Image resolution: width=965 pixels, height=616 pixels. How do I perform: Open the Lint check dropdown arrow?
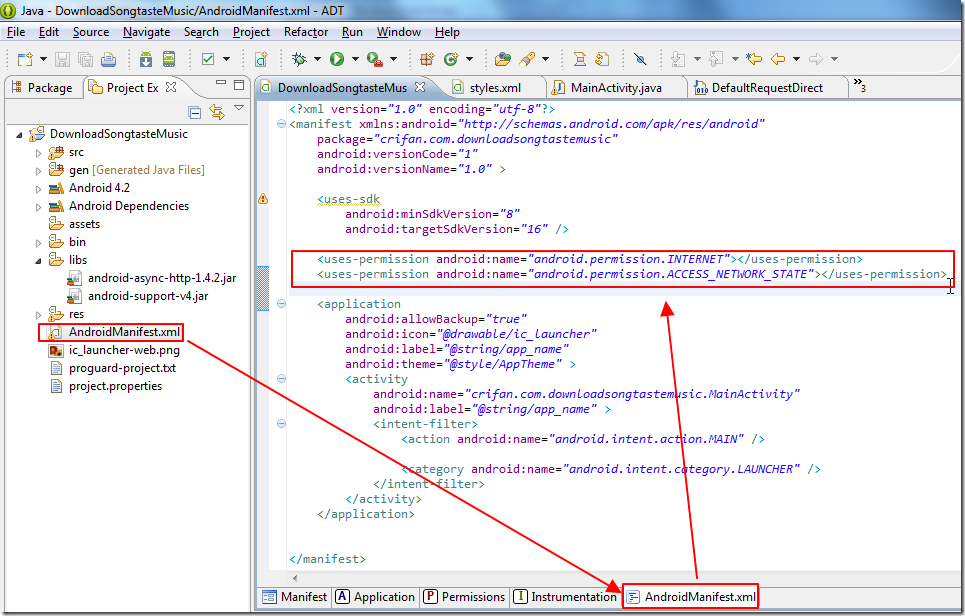226,59
